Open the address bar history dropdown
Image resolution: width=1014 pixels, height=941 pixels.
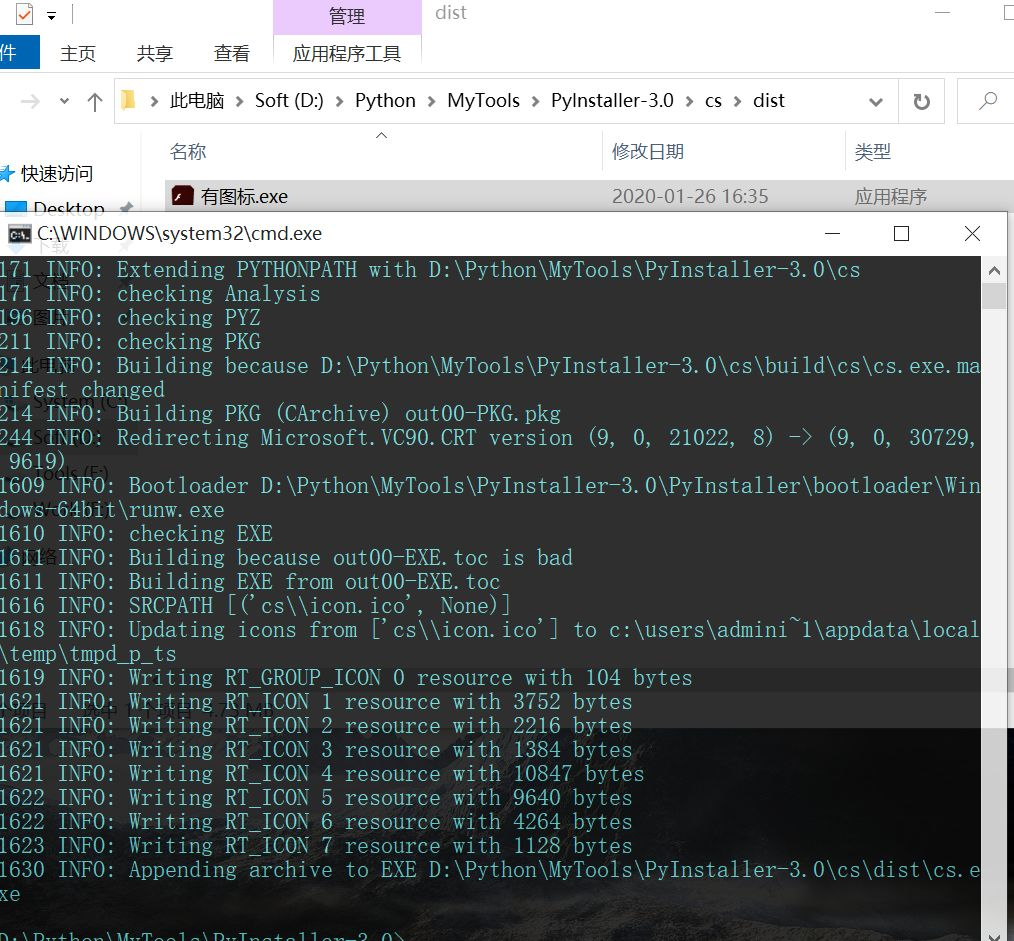point(876,102)
